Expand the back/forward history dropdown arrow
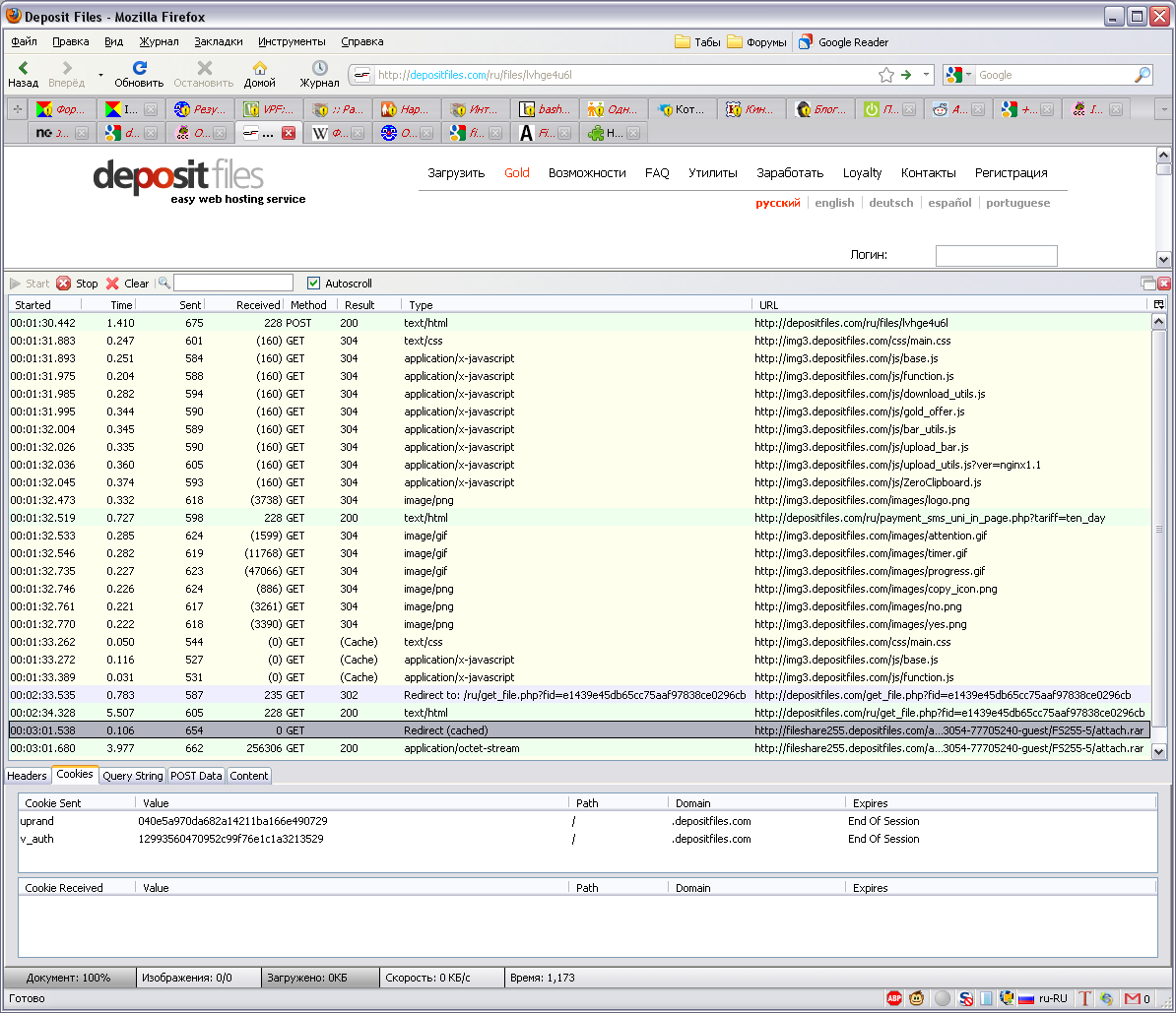This screenshot has height=1013, width=1176. (x=99, y=75)
